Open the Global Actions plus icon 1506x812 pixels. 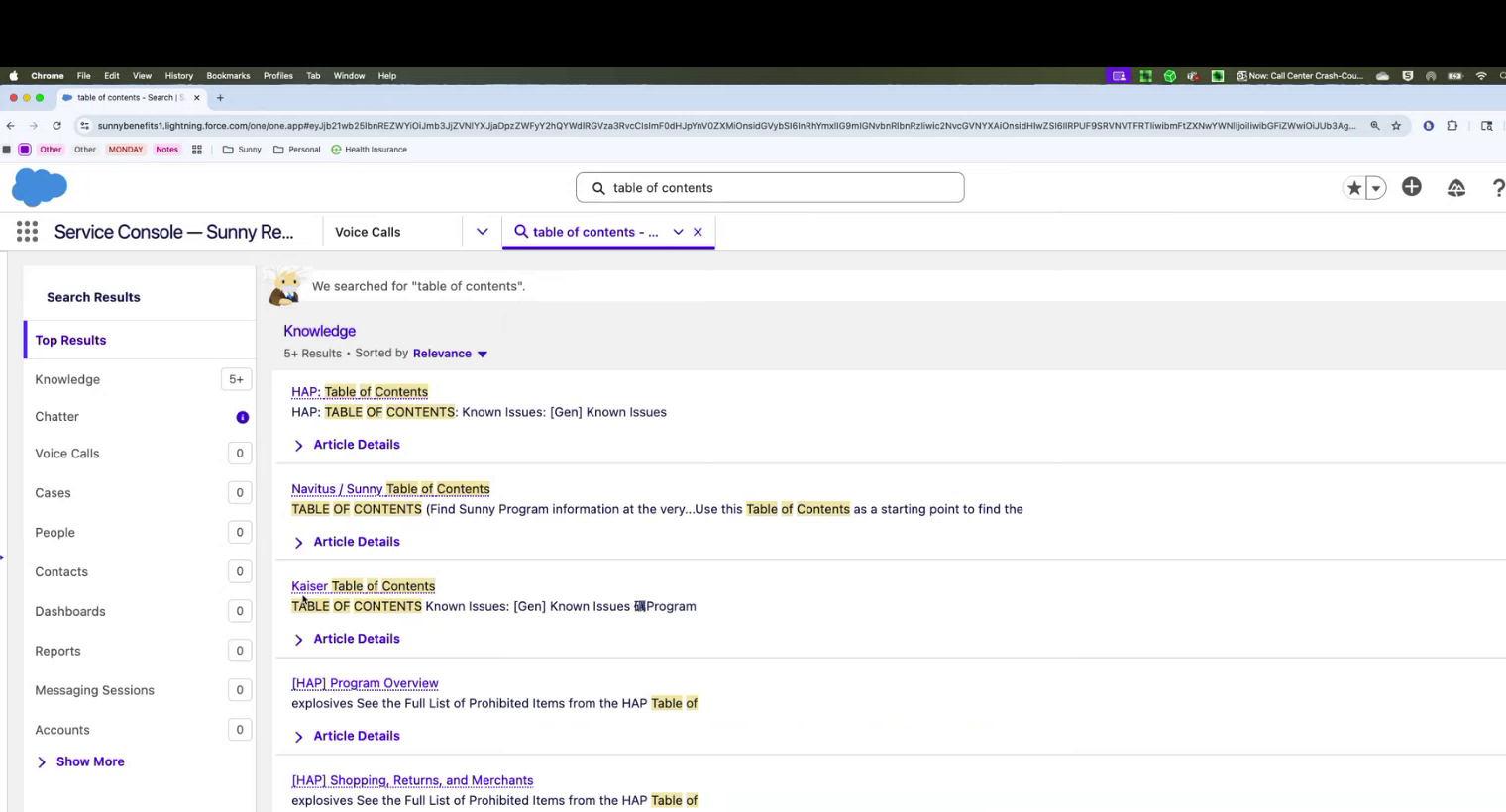1412,187
